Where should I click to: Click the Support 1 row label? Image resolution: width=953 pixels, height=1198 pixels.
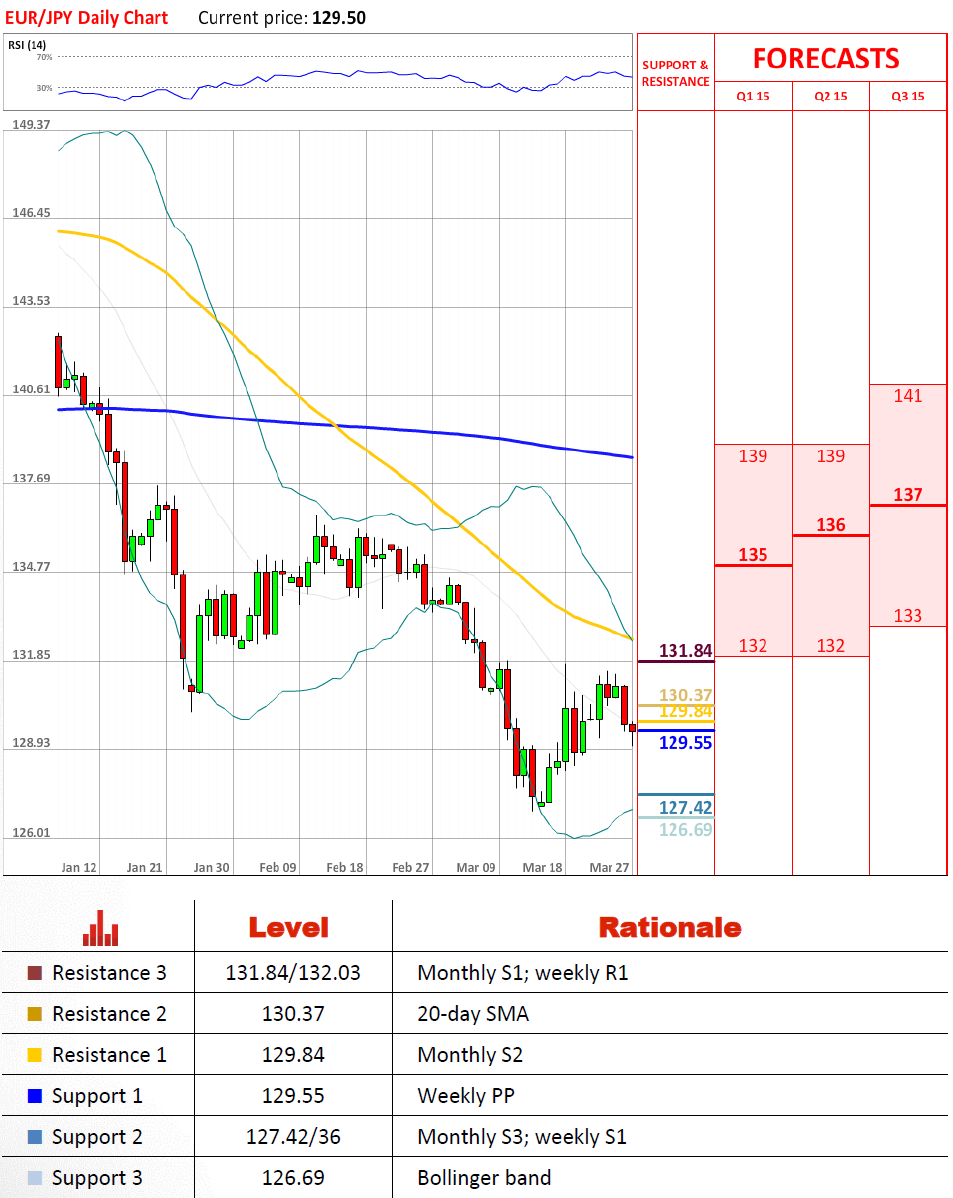[97, 1096]
